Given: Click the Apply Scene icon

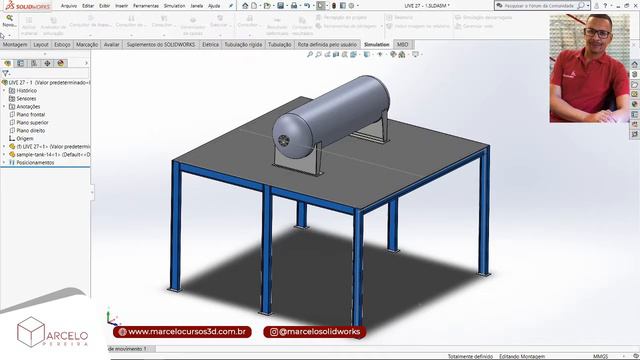Looking at the screenshot, I should (x=402, y=54).
